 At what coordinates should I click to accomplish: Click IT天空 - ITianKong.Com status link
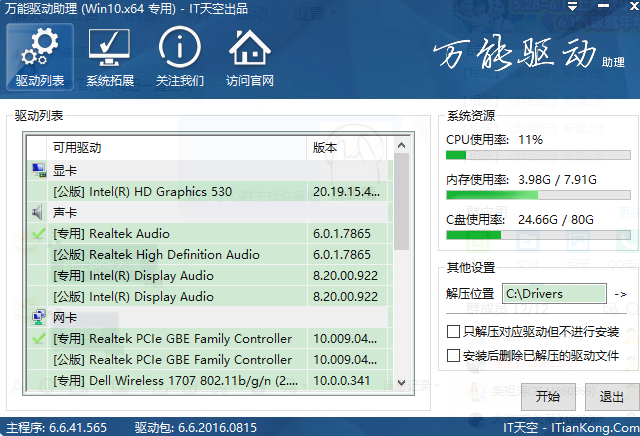coord(571,427)
